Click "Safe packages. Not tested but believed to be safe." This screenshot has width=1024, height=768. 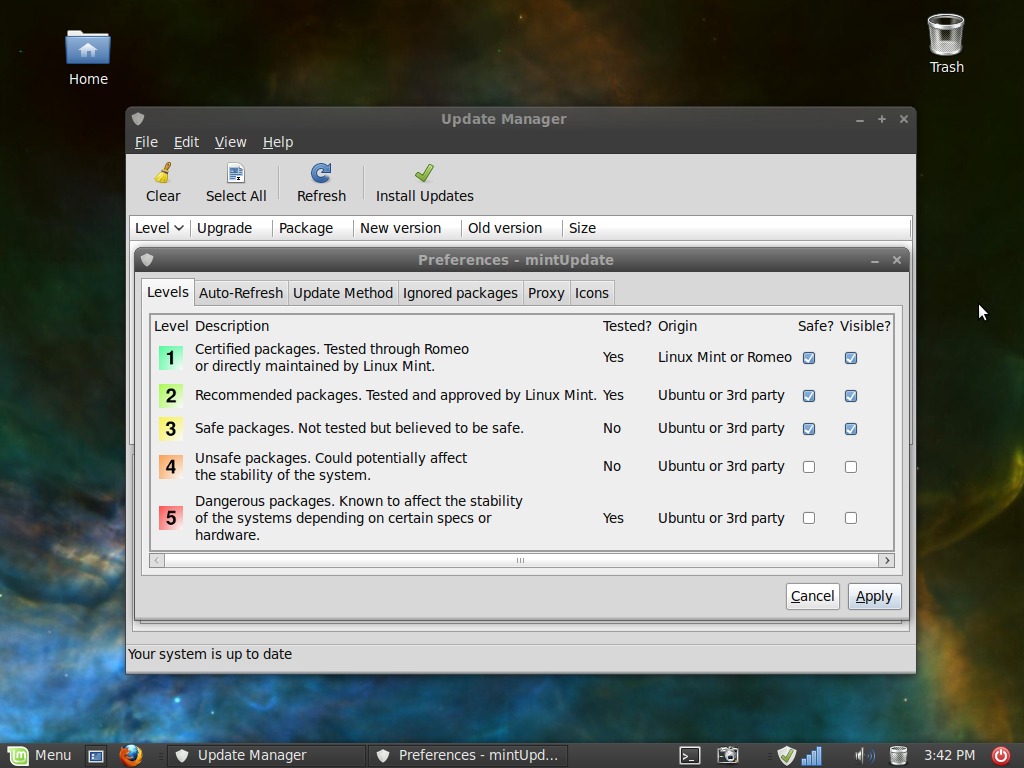point(359,428)
